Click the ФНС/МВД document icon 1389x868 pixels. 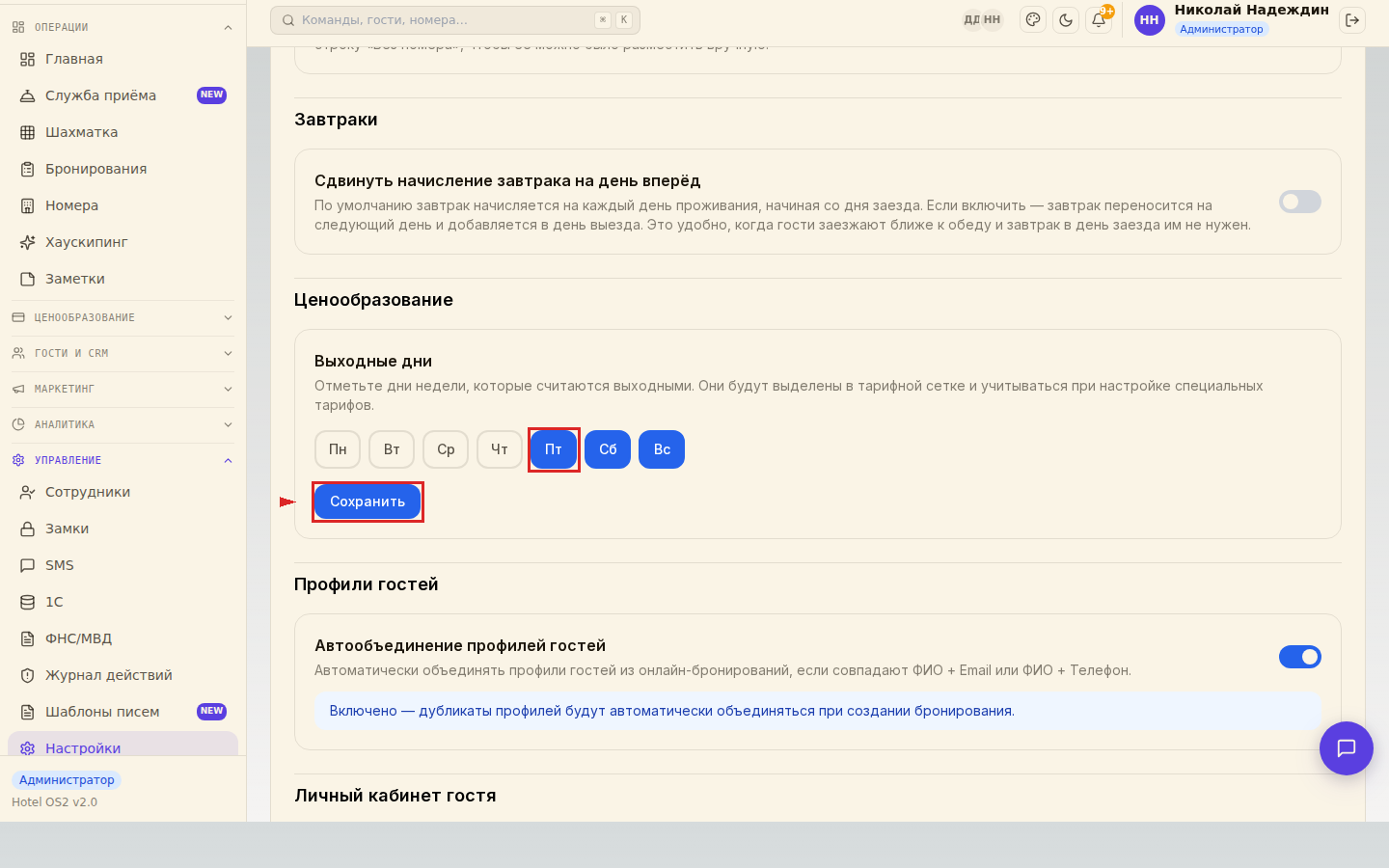[x=27, y=638]
